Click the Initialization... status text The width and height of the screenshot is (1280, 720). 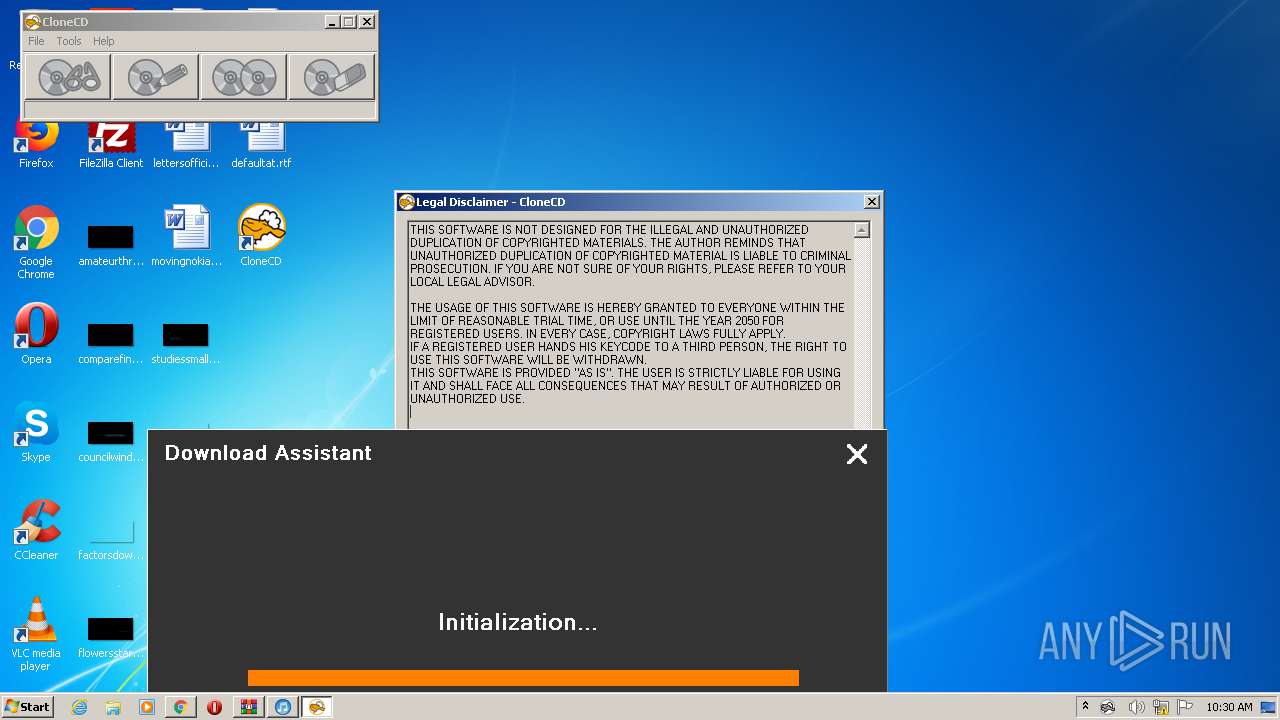(518, 622)
